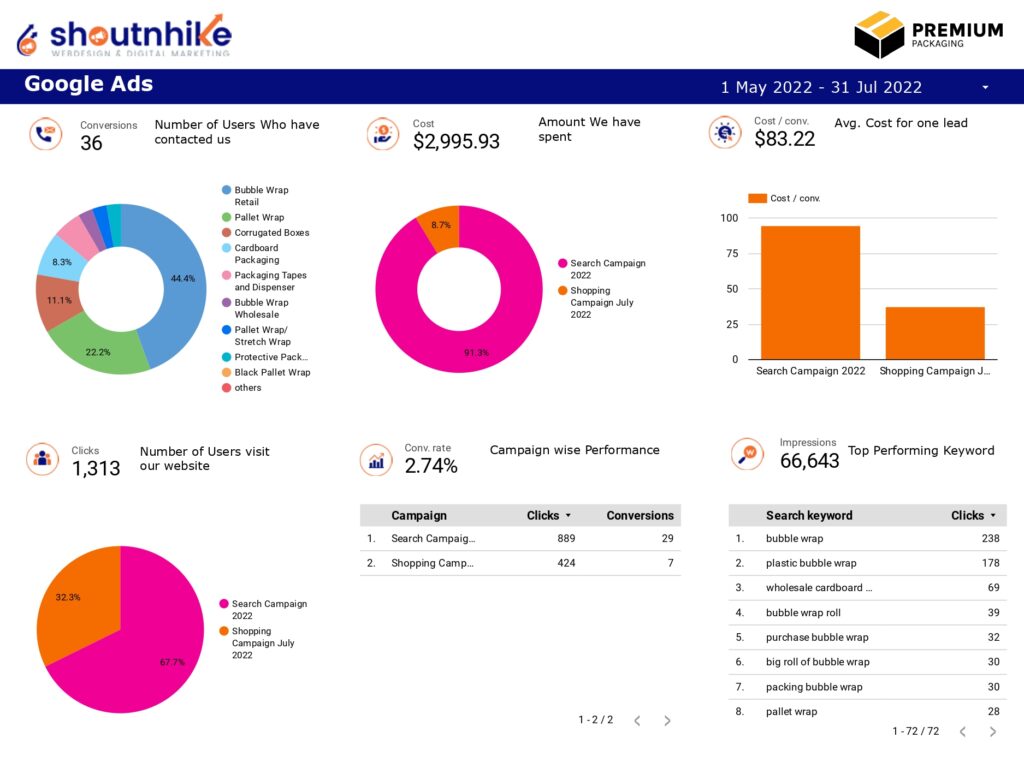Click the people Clicks icon
This screenshot has width=1024, height=768.
click(42, 458)
